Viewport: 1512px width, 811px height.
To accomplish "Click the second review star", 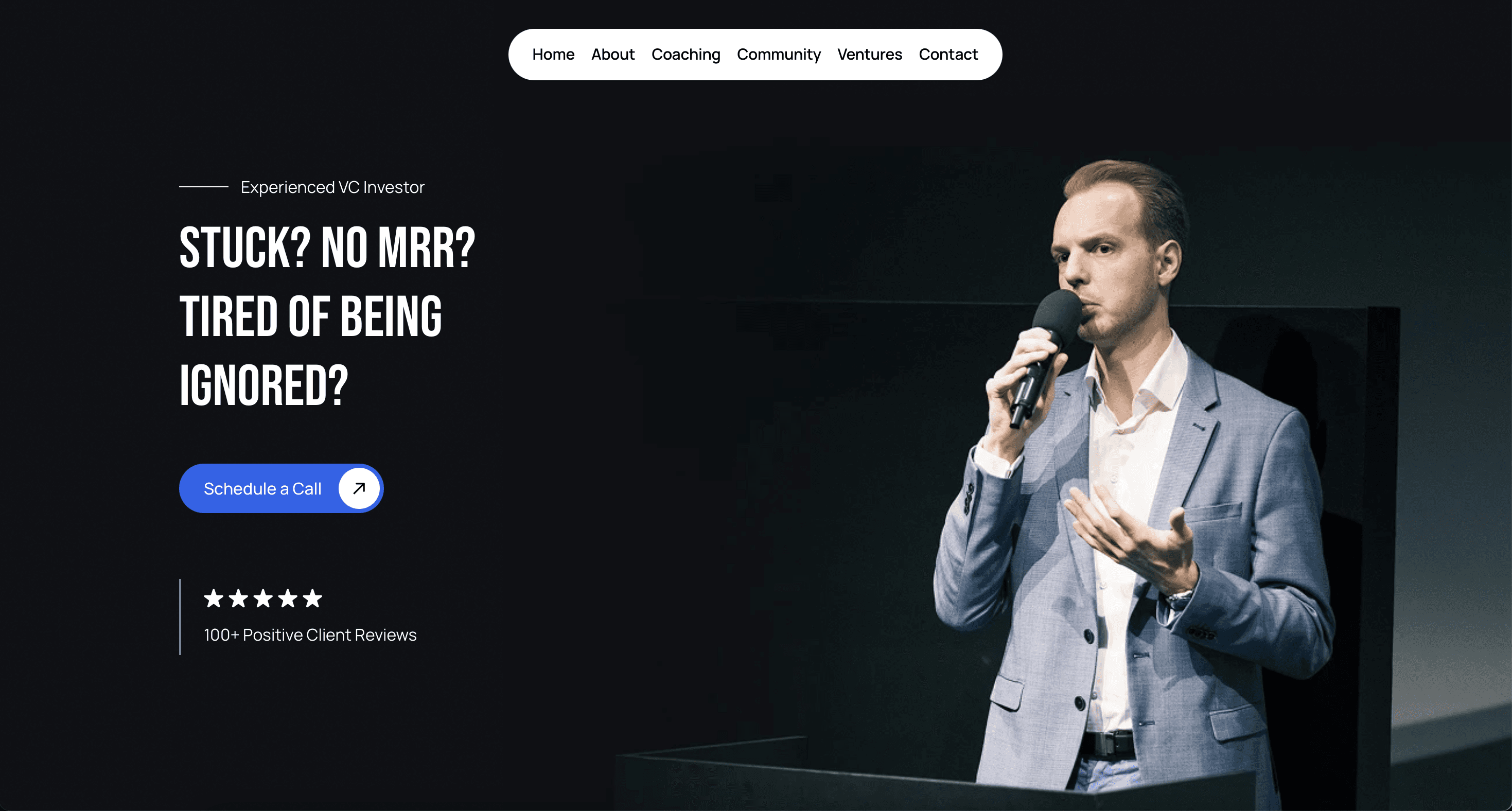I will 238,598.
